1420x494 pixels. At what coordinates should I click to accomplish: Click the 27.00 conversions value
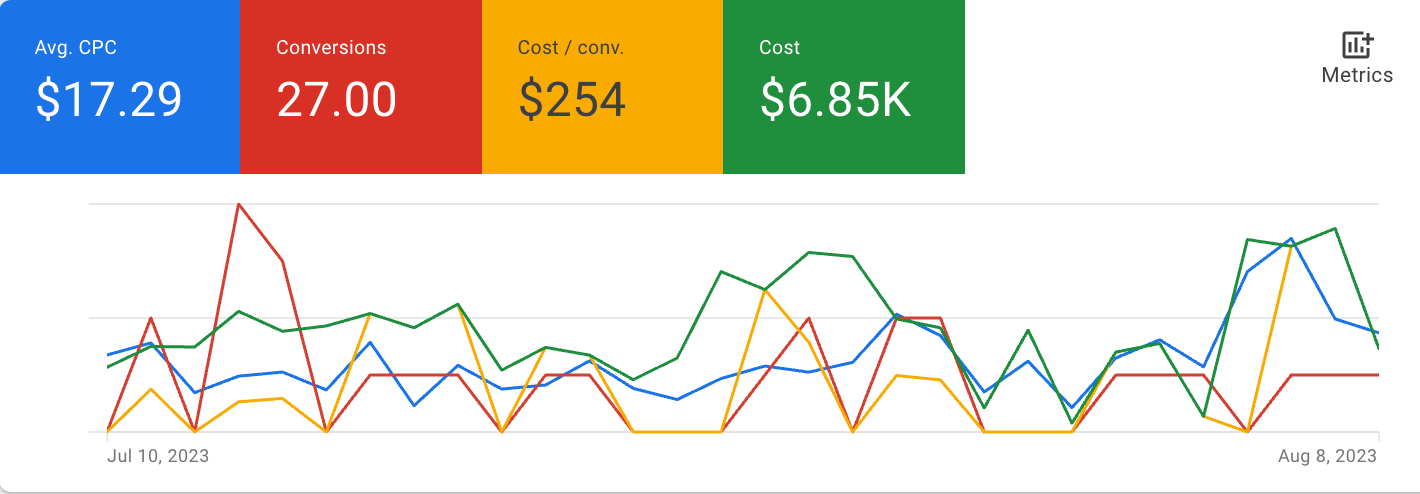coord(337,100)
